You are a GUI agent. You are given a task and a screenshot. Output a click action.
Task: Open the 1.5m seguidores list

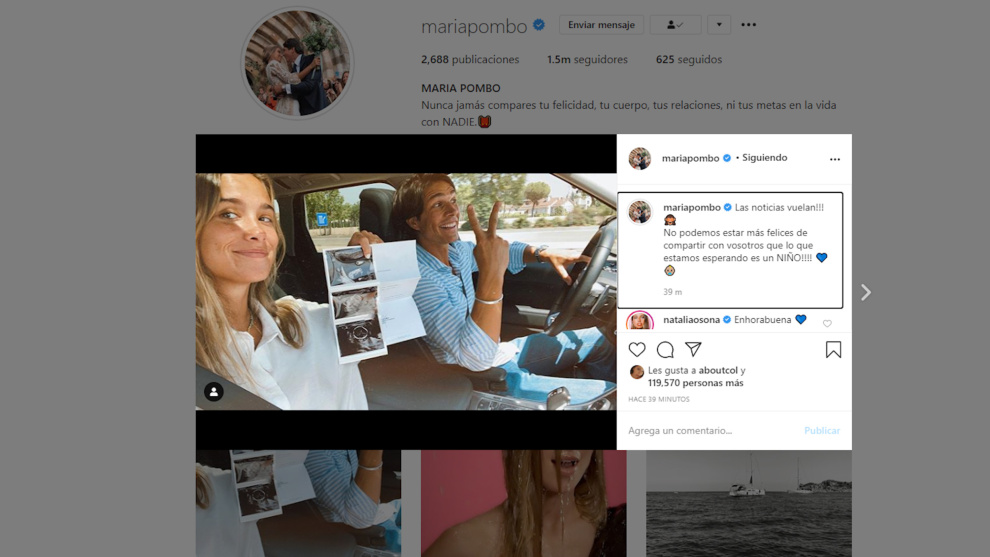click(587, 59)
